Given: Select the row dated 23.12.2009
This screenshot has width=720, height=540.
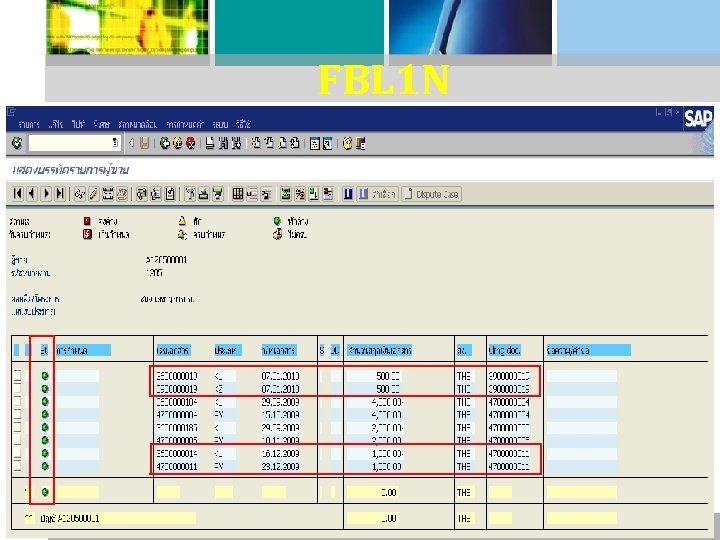Looking at the screenshot, I should pos(17,466).
